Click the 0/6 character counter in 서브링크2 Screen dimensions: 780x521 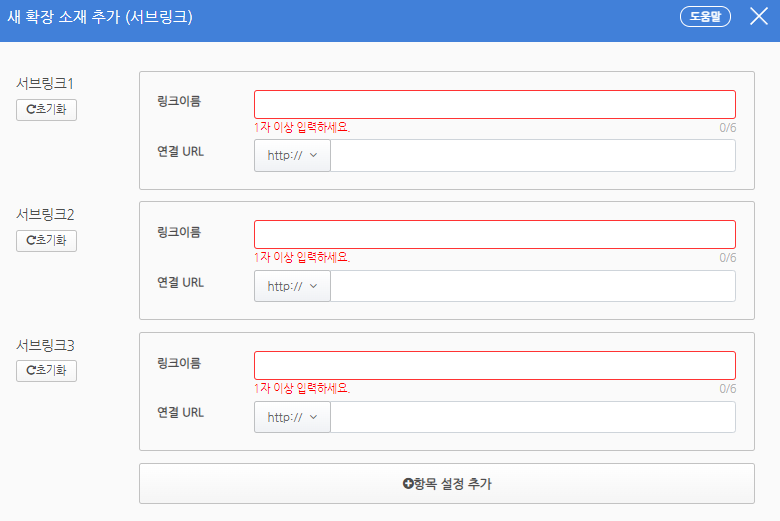coord(727,258)
